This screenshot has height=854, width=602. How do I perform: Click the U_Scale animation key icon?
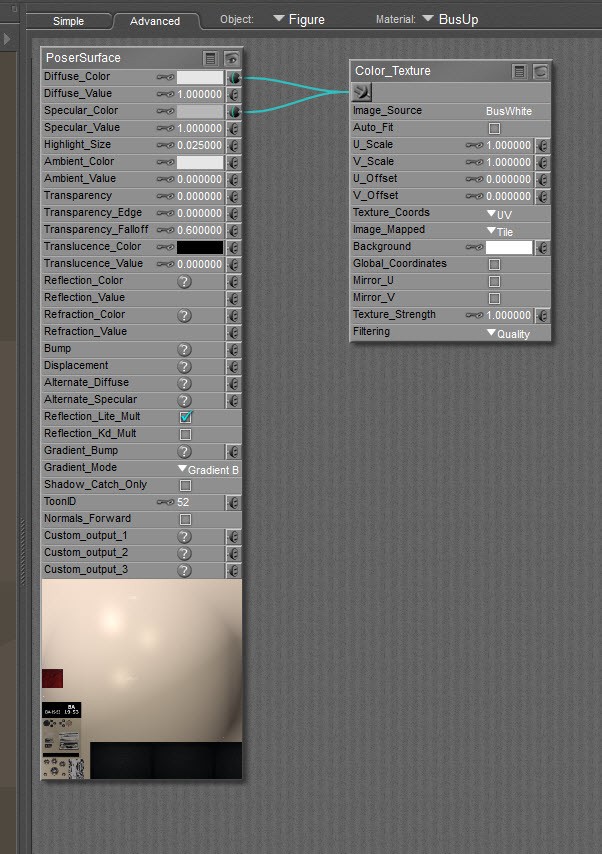(x=475, y=145)
